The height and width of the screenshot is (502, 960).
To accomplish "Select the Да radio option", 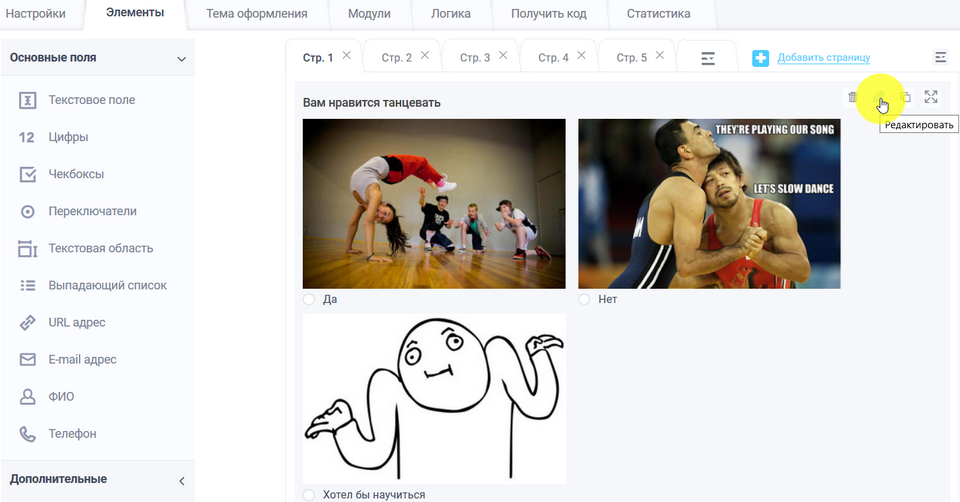I will [x=309, y=299].
